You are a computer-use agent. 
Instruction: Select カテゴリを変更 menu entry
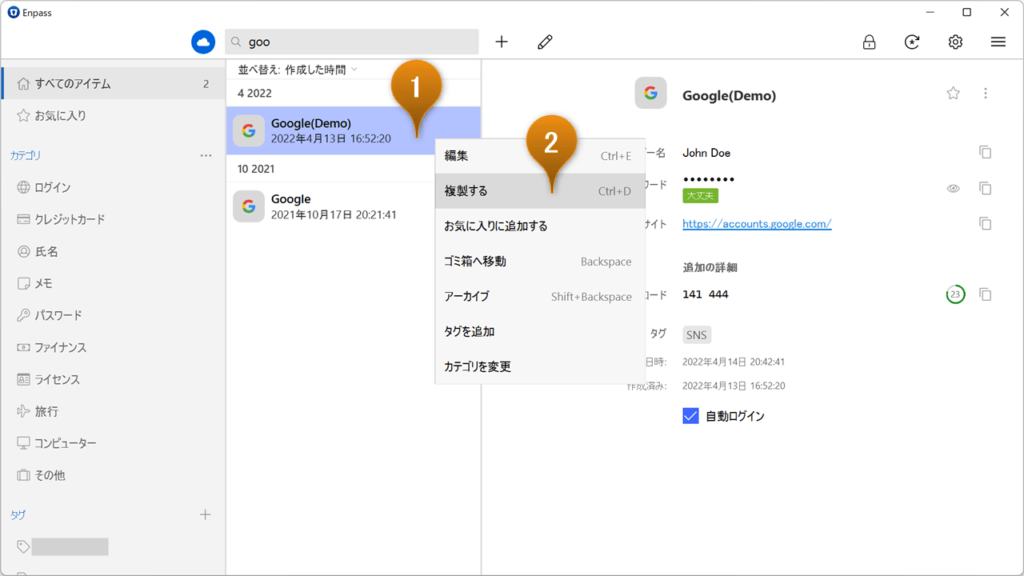(x=540, y=366)
